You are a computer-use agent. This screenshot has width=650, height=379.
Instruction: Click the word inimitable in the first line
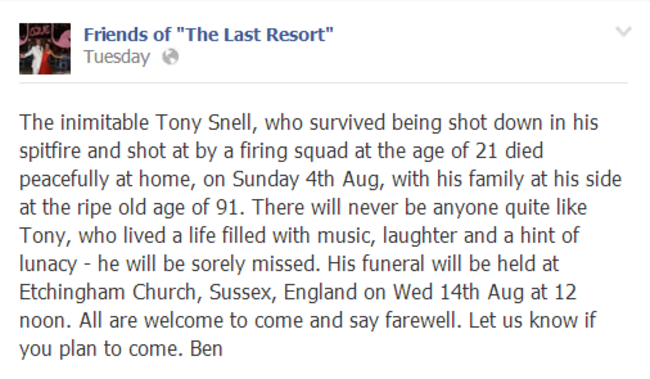104,123
